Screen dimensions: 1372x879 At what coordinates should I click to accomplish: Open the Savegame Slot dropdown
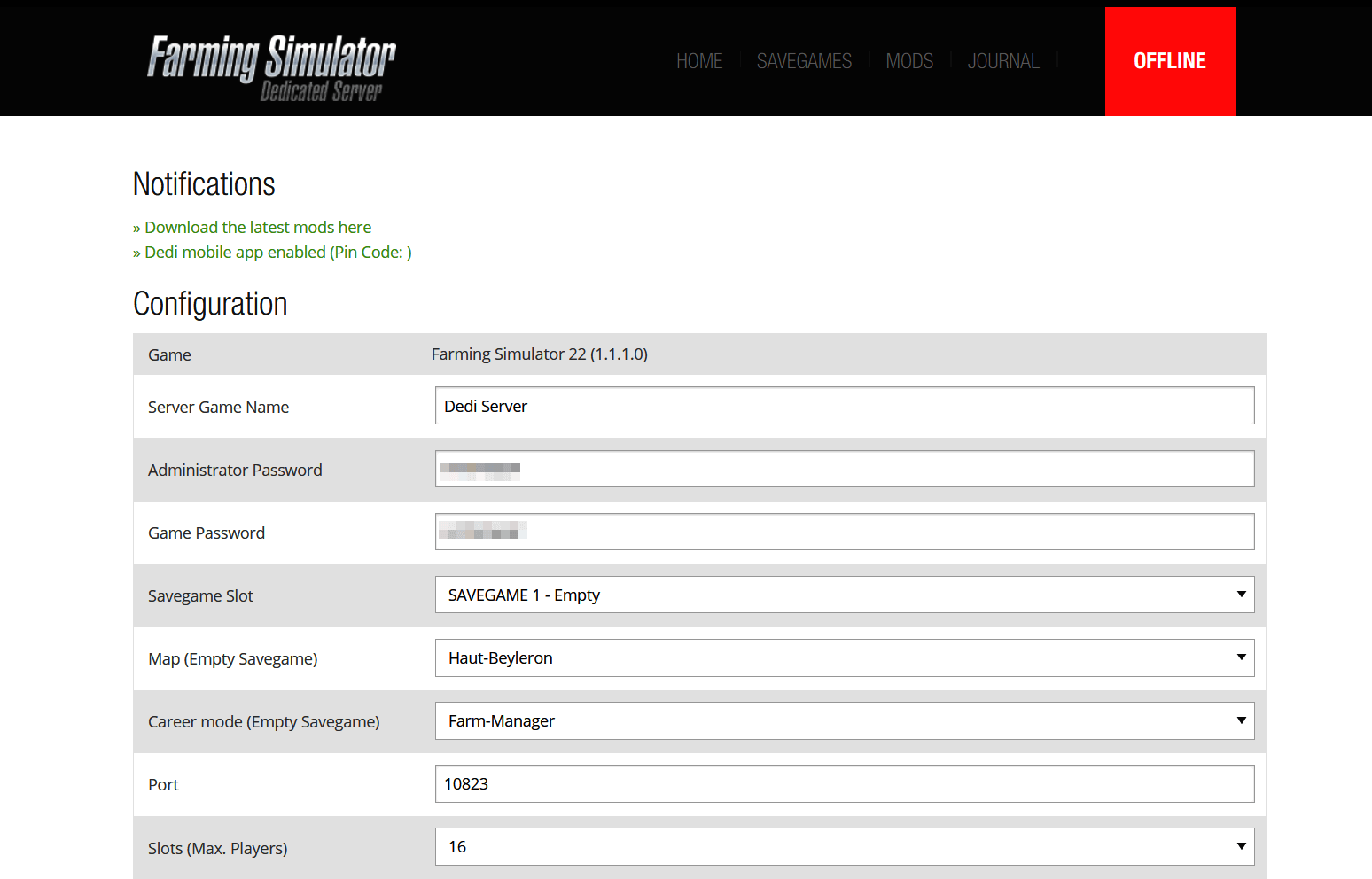(x=843, y=595)
